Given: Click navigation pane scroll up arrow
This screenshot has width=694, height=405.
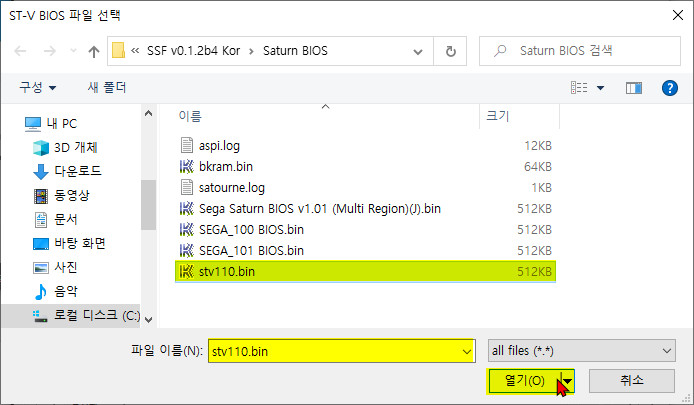Looking at the screenshot, I should [149, 114].
